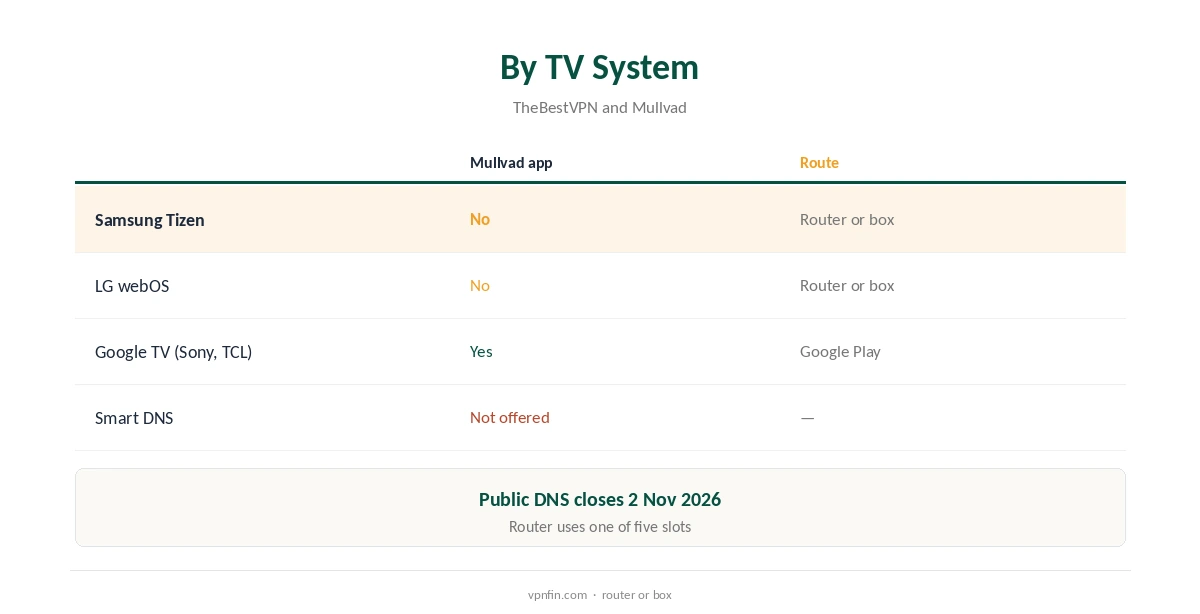Click the dash in the Smart DNS row
1200x614 pixels.
(807, 417)
